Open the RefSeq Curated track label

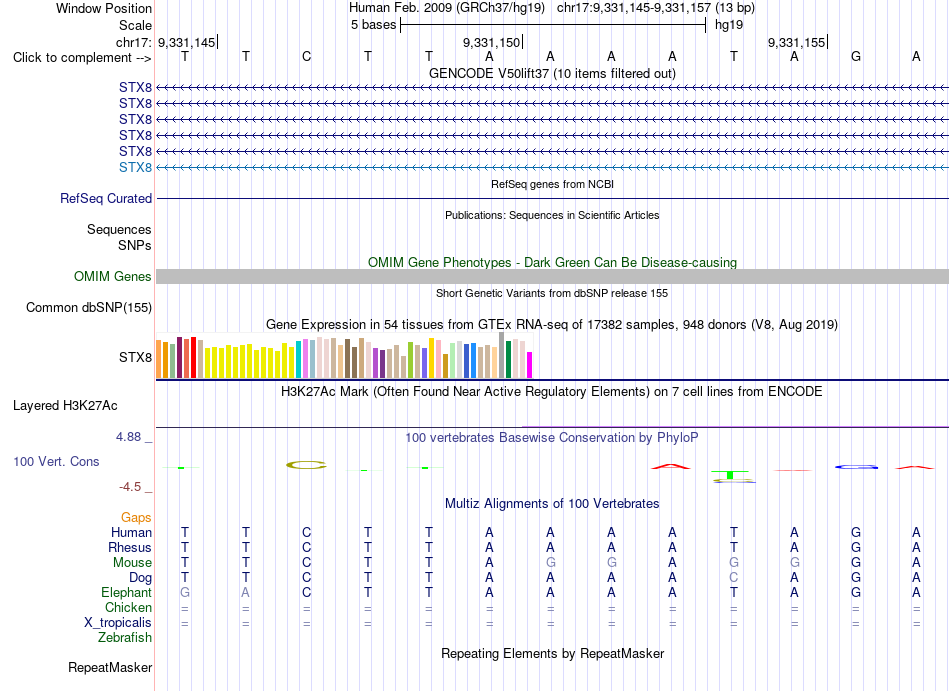[106, 199]
